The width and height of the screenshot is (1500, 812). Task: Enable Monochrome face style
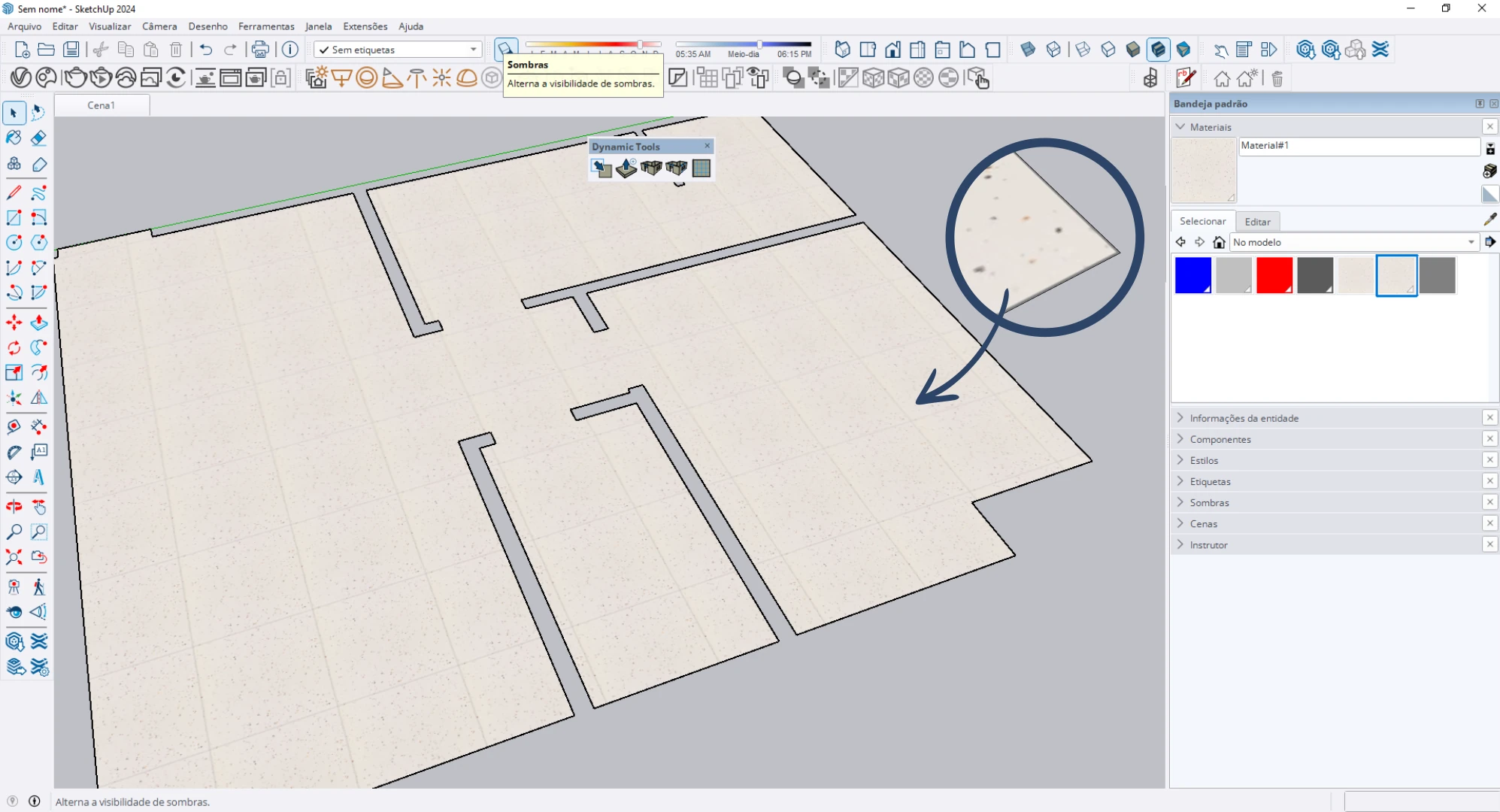1183,50
